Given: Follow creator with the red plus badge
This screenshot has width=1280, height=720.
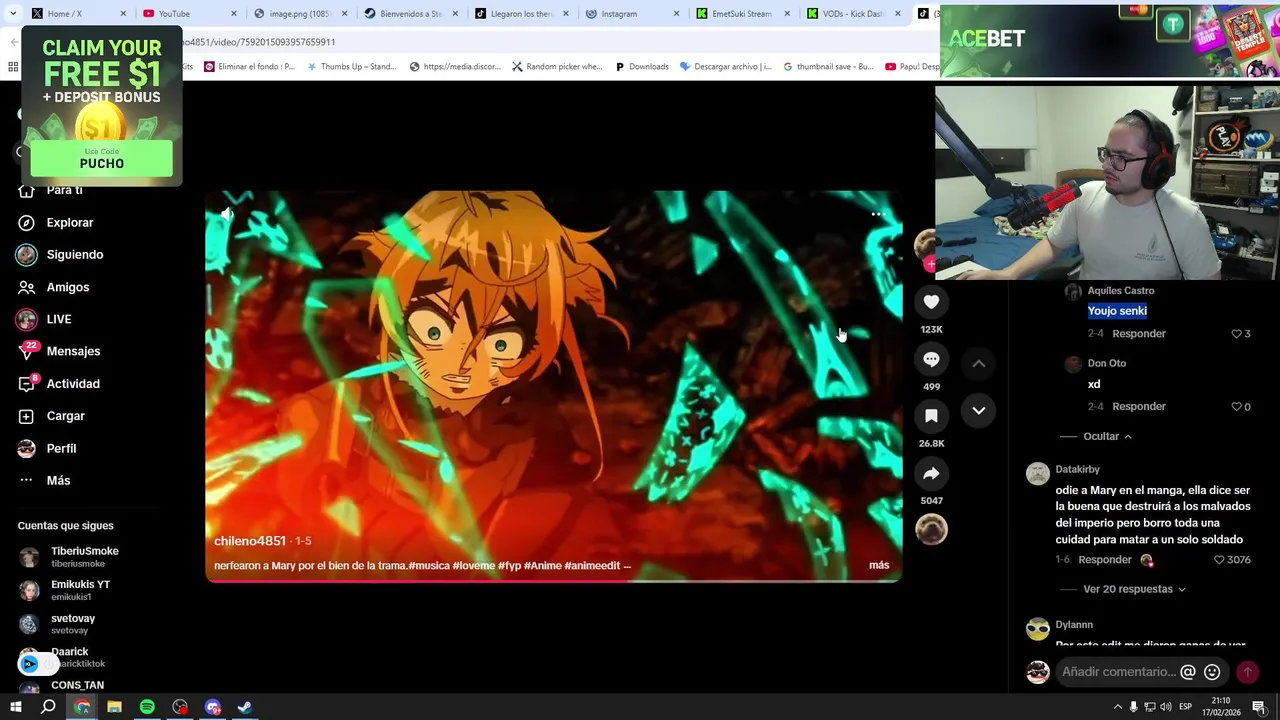Looking at the screenshot, I should pyautogui.click(x=931, y=264).
